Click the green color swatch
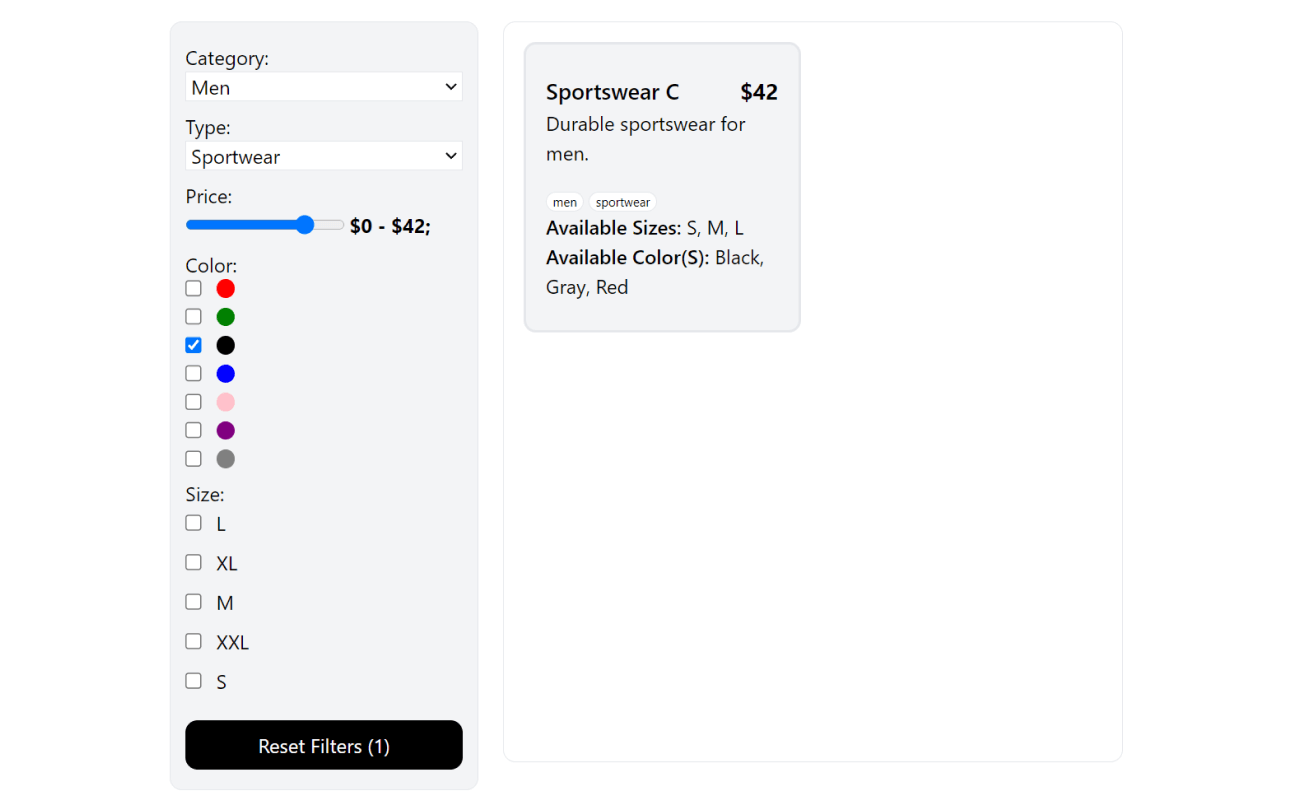1300x811 pixels. coord(226,317)
